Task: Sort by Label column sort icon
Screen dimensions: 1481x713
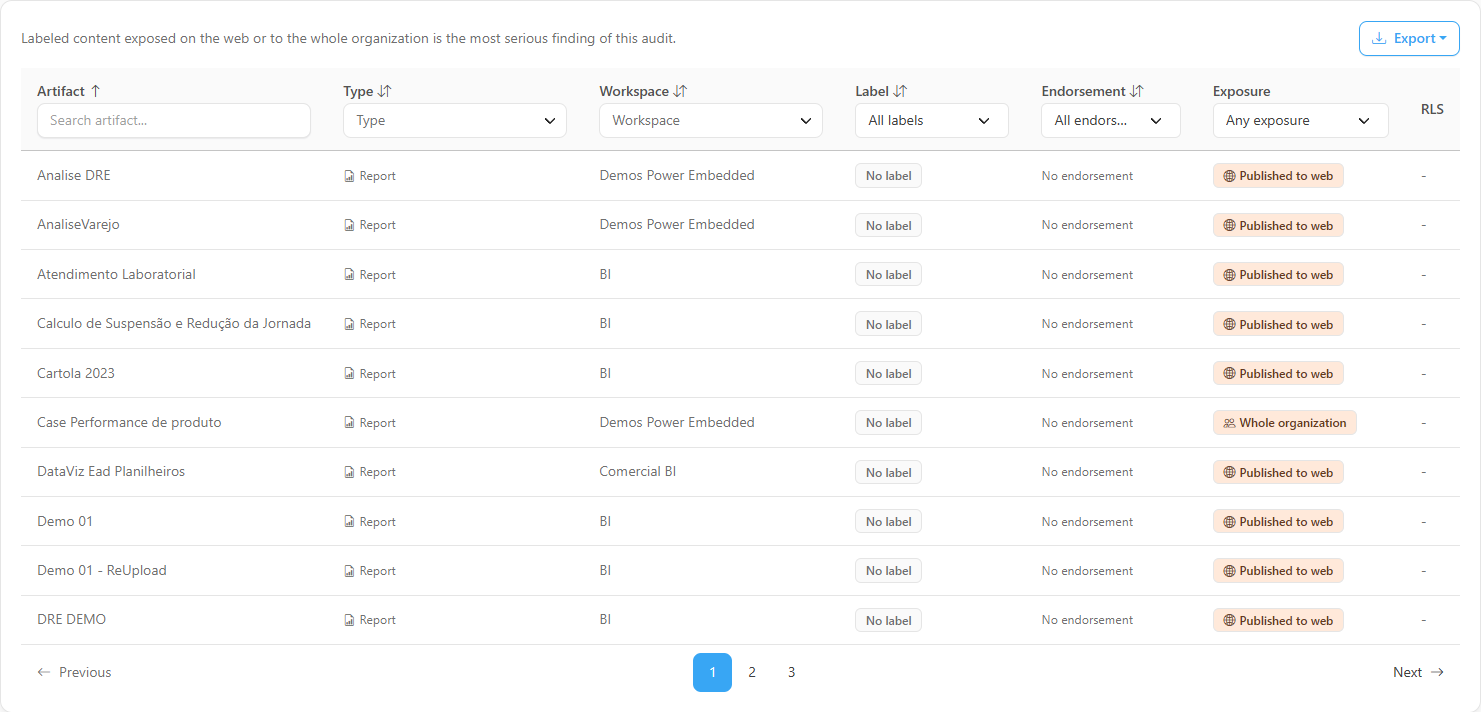Action: 900,91
